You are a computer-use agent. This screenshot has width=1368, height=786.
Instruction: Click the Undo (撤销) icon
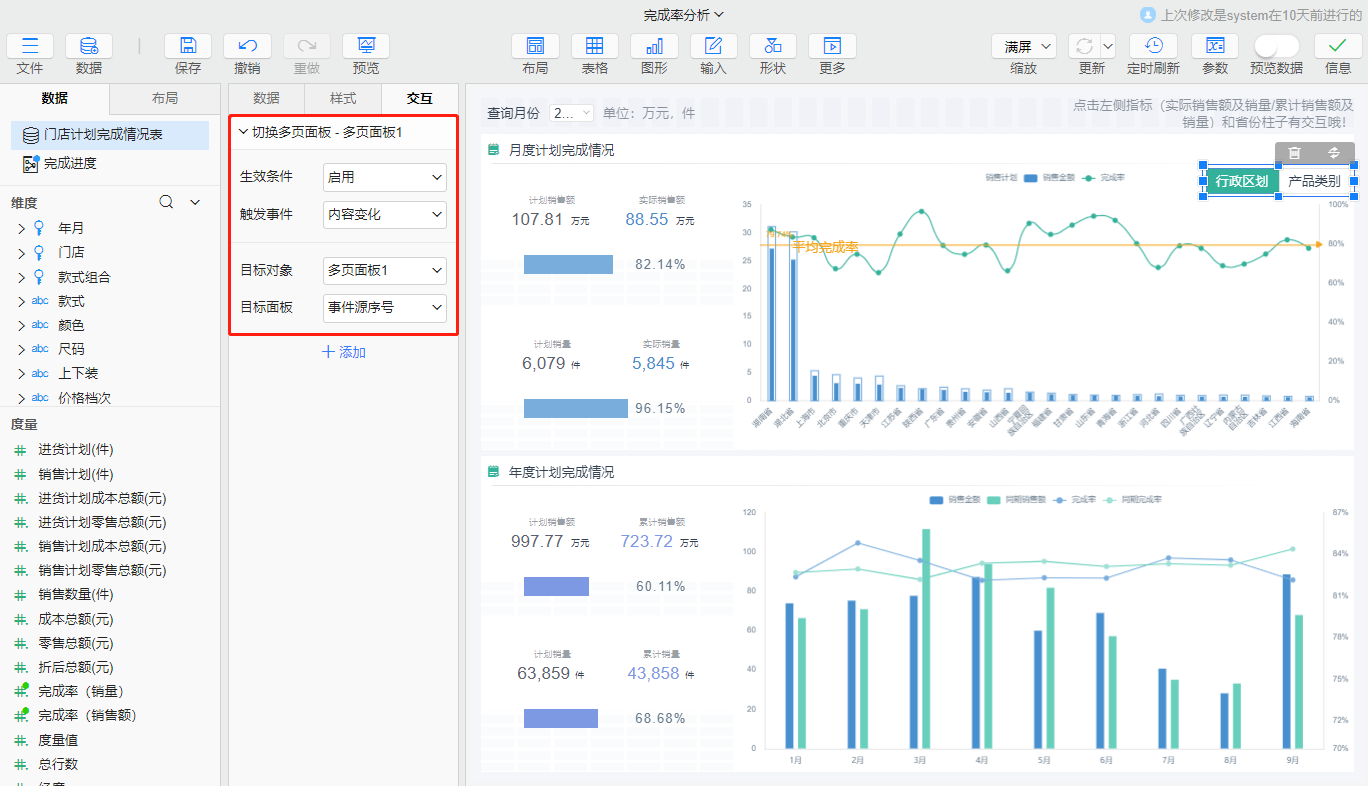pos(247,46)
